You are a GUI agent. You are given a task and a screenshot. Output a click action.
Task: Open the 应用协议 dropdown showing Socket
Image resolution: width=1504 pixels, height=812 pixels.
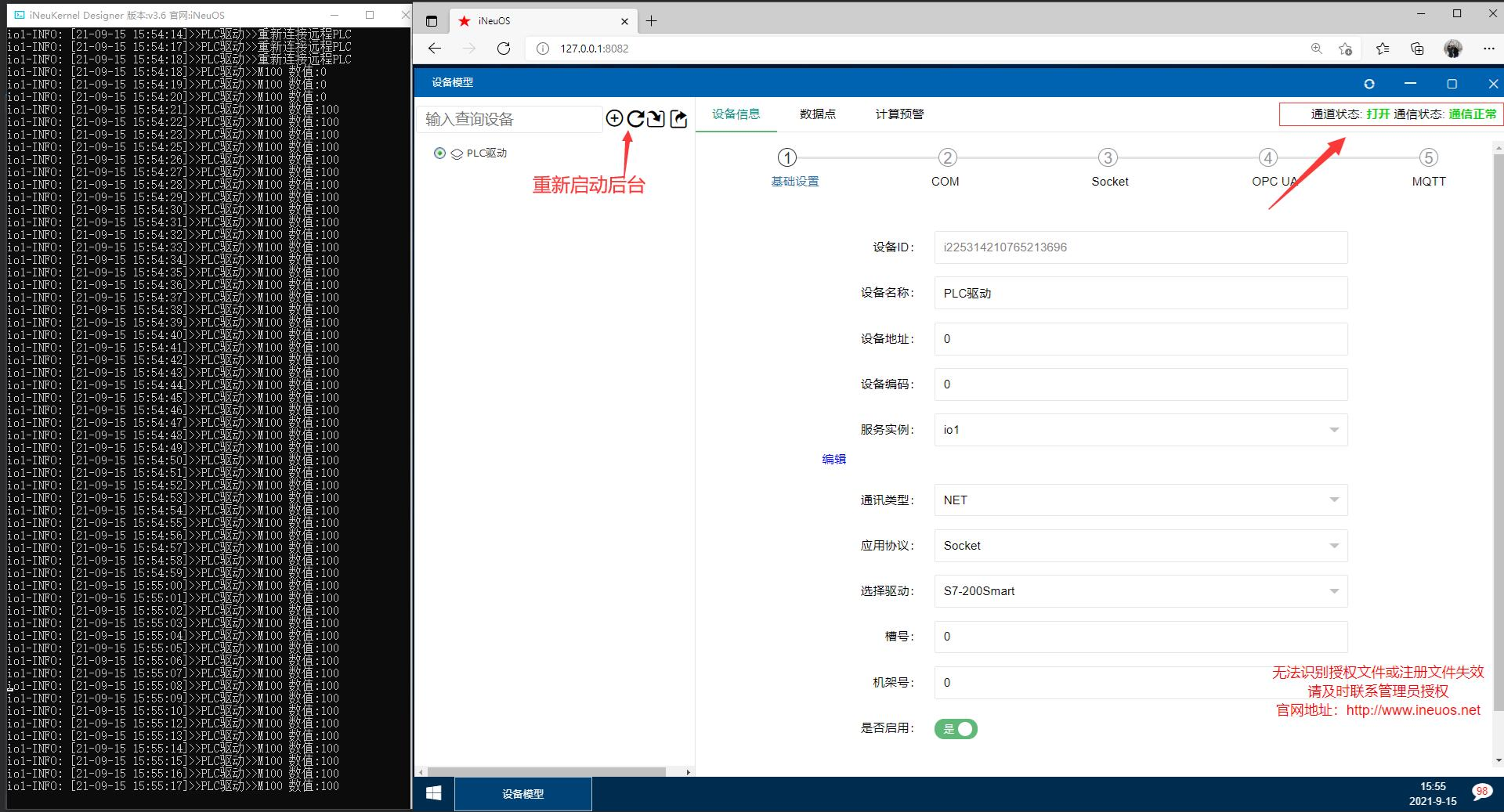click(1141, 546)
